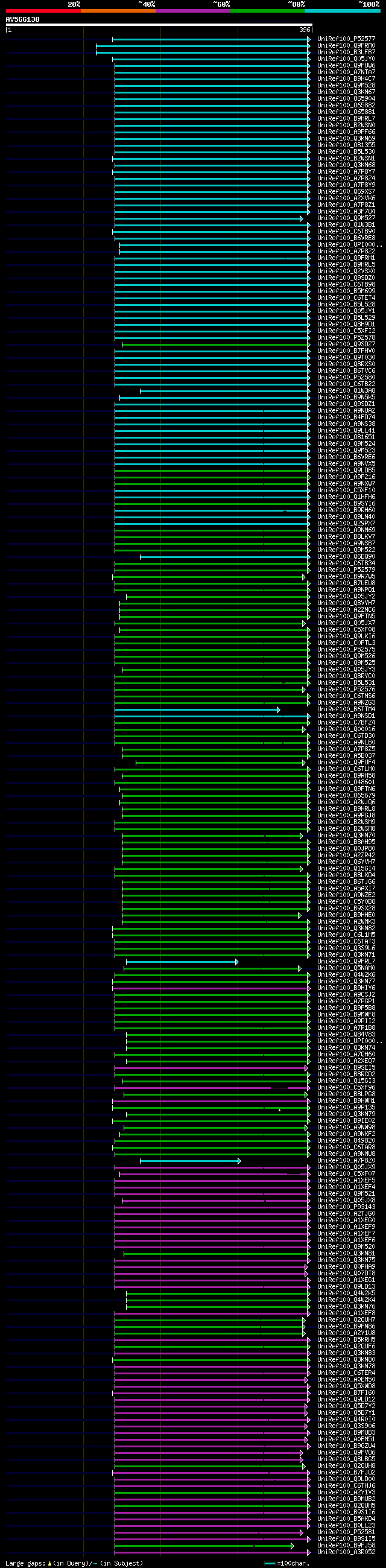Select hit UniRef100_Q1W3A8
Image resolution: width=386 pixels, height=1568 pixels.
pos(346,391)
